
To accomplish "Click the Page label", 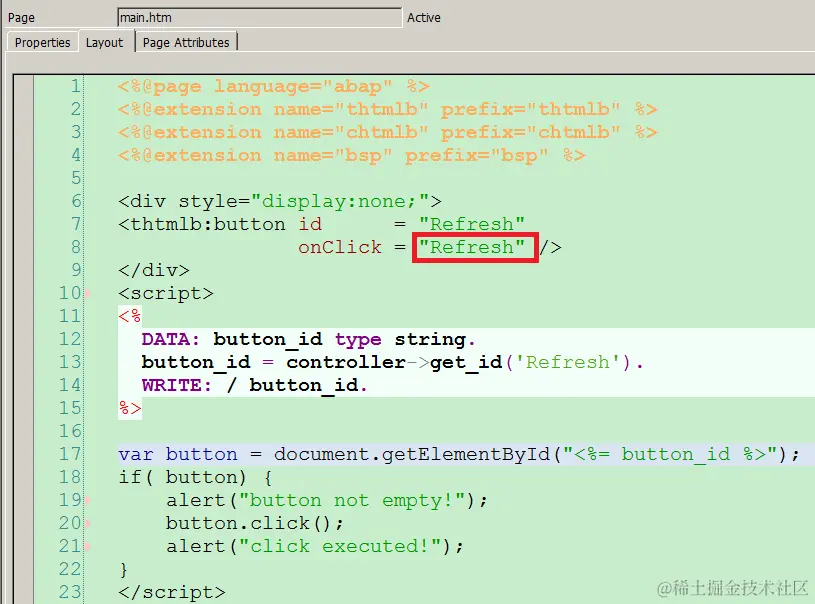I will pyautogui.click(x=21, y=18).
